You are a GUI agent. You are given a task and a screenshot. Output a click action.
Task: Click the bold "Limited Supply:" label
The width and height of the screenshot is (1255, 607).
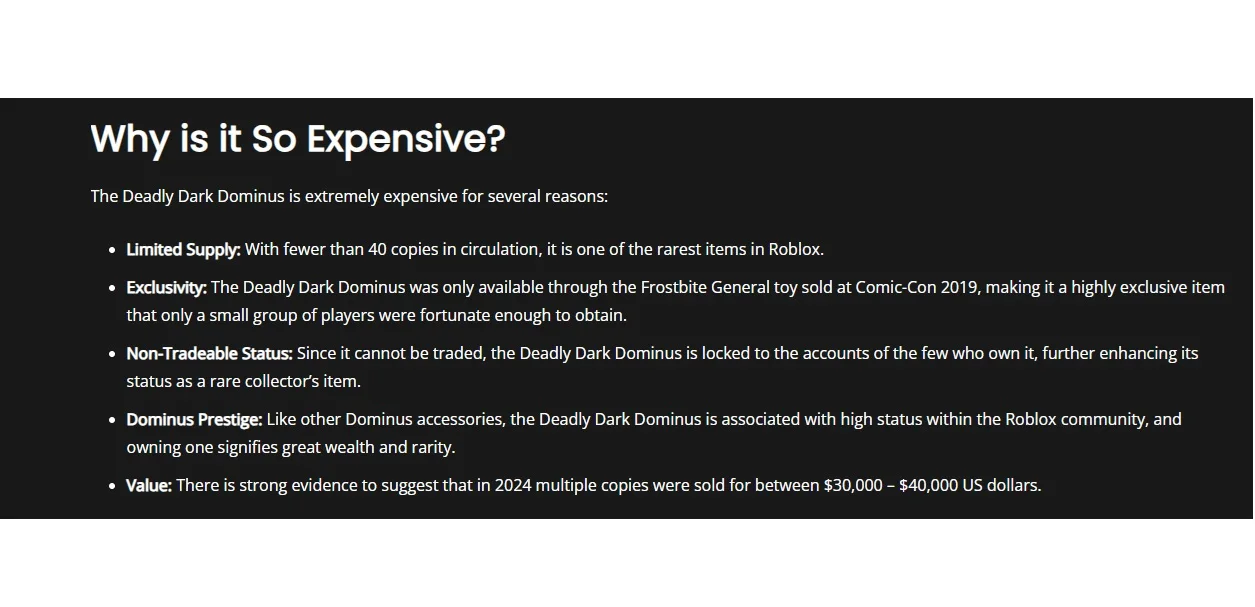tap(183, 249)
